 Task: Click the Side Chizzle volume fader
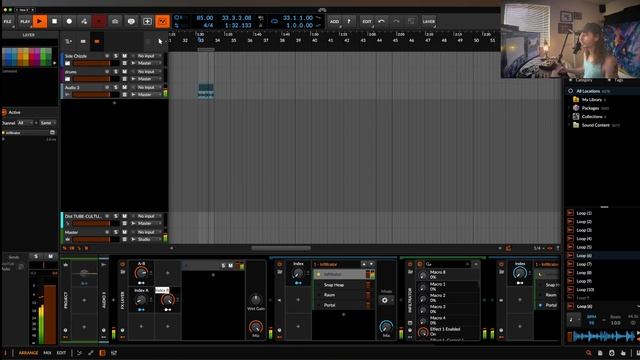point(96,63)
